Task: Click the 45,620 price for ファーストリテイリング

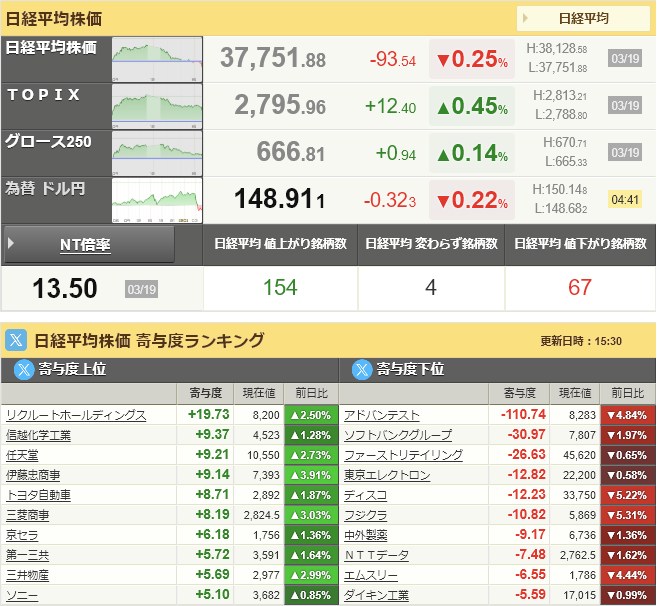Action: point(579,455)
